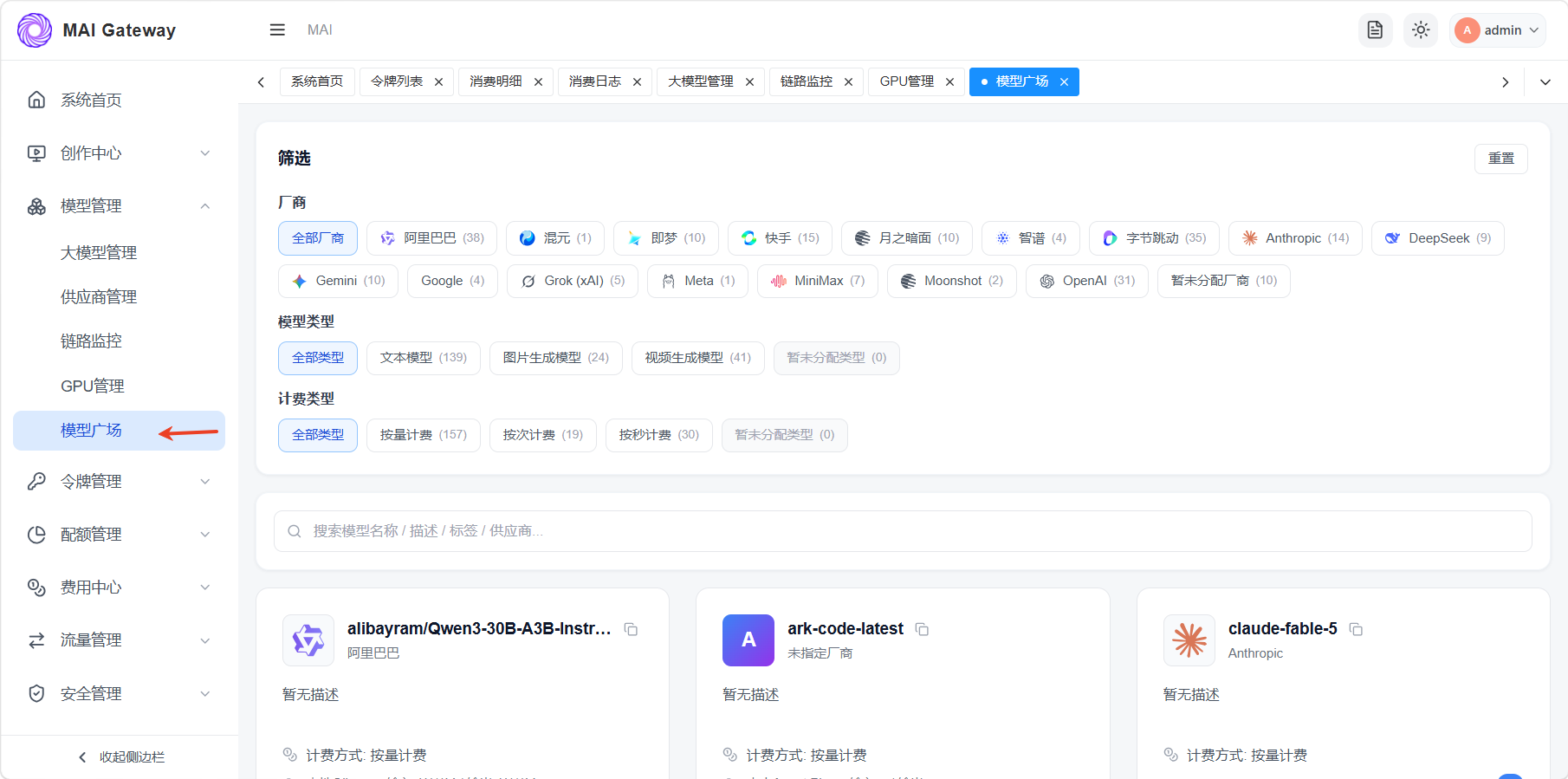Filter by DeepSeek vendor
Image resolution: width=1568 pixels, height=779 pixels.
pos(1438,238)
